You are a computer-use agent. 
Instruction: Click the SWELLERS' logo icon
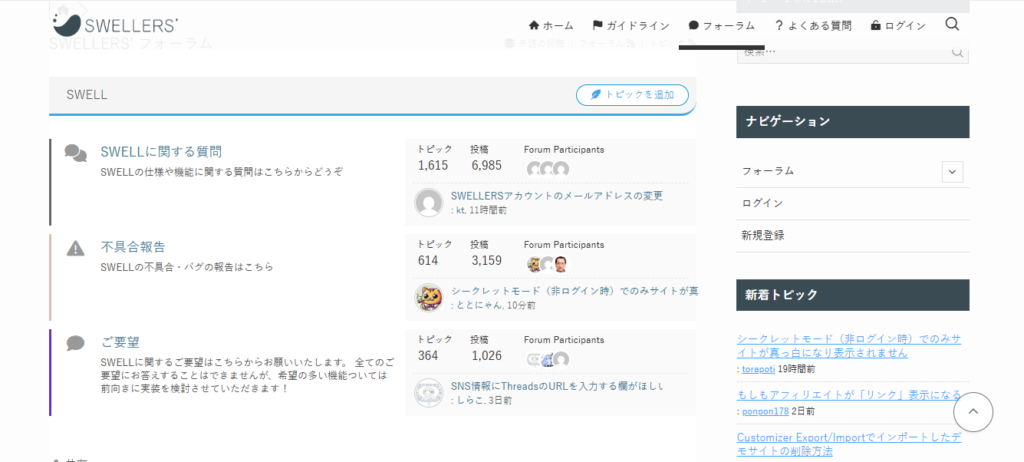[67, 20]
